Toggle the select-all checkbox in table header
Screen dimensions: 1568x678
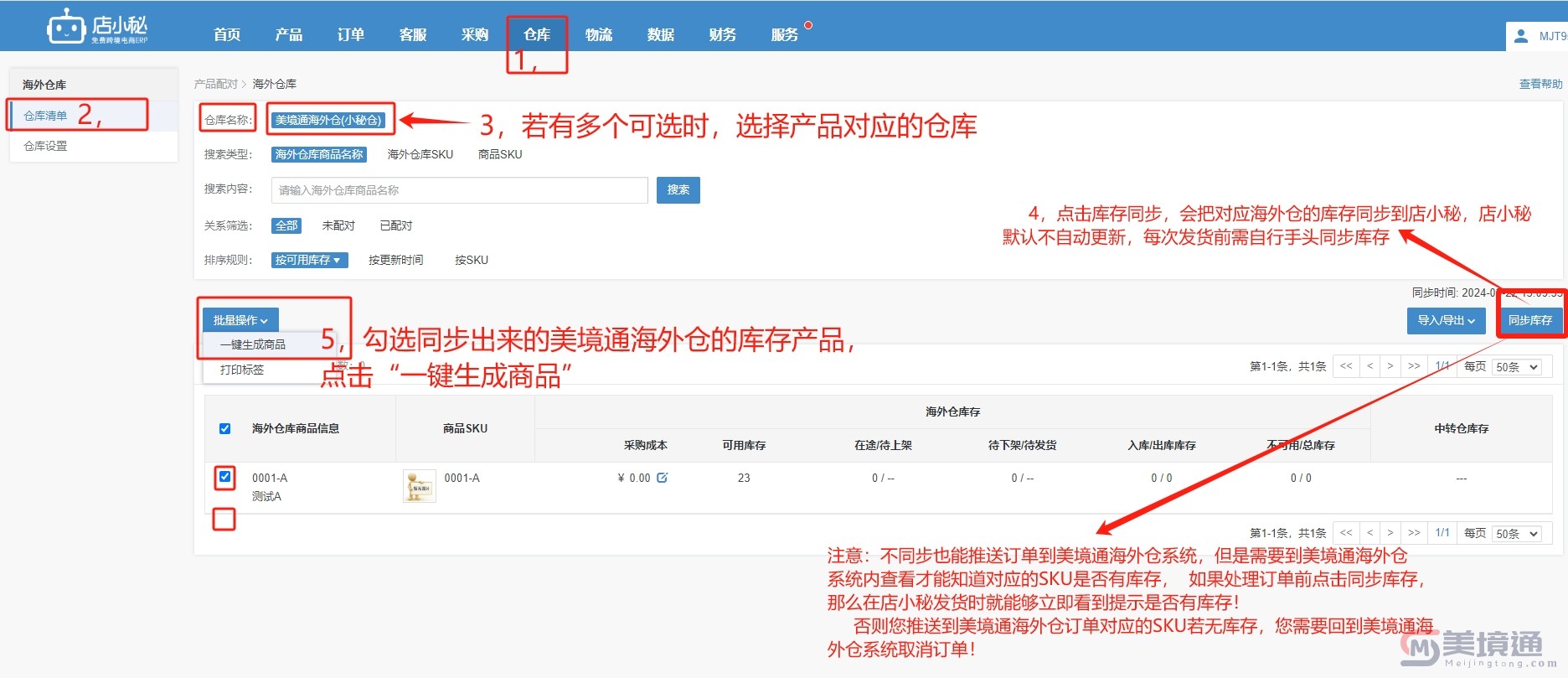tap(224, 428)
